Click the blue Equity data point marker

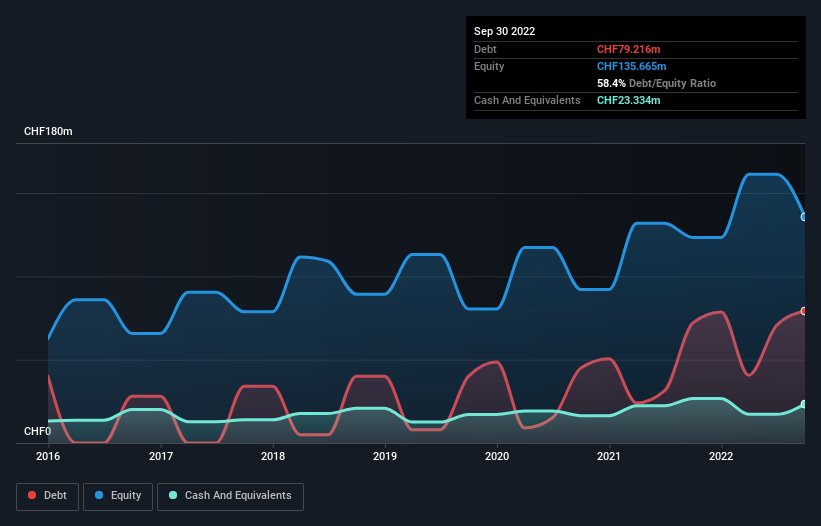click(x=804, y=217)
